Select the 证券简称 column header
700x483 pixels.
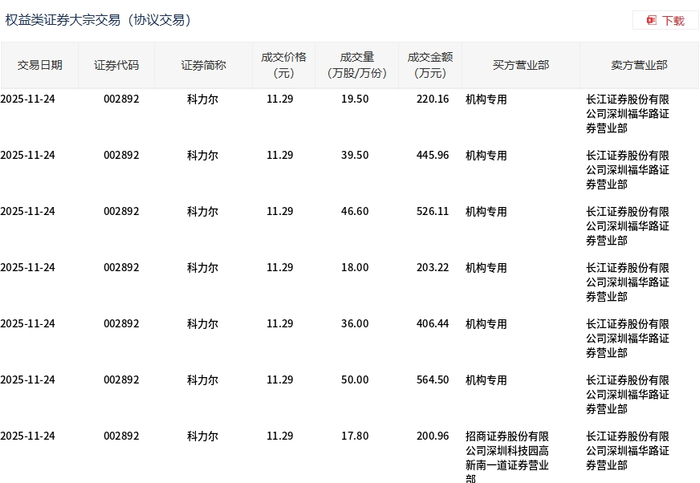coord(203,65)
